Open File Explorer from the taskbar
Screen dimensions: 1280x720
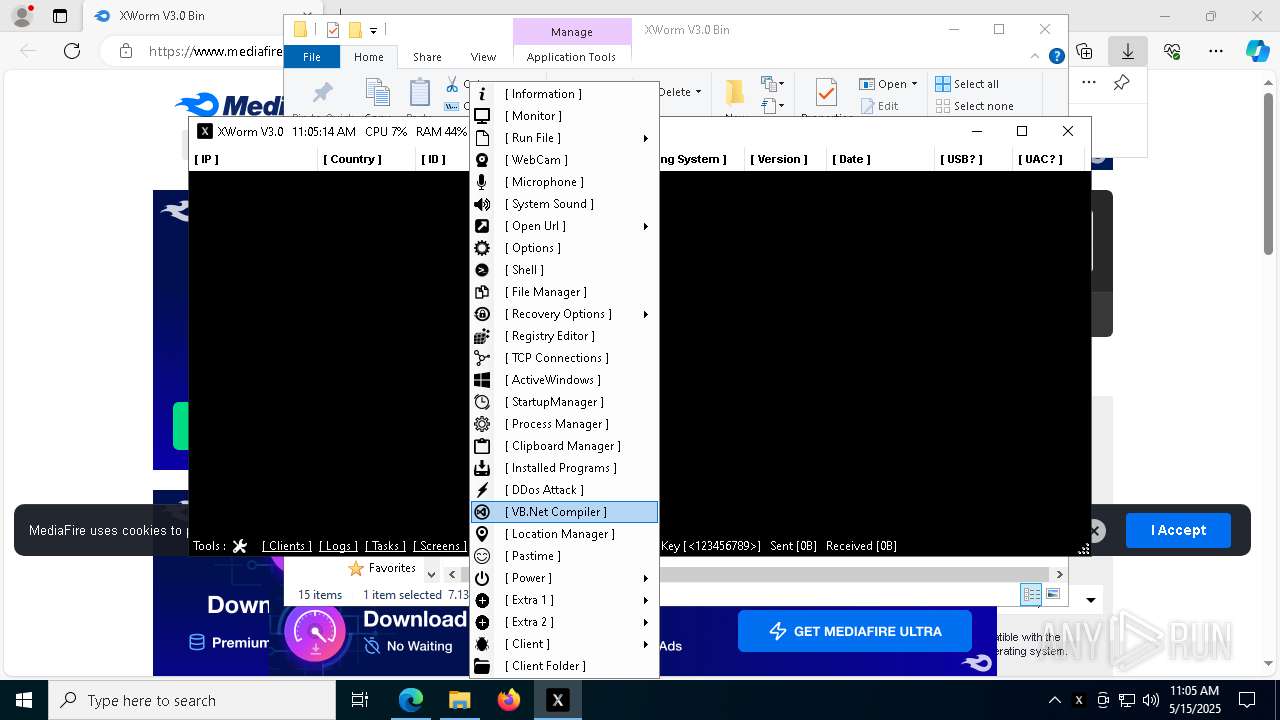coord(460,700)
